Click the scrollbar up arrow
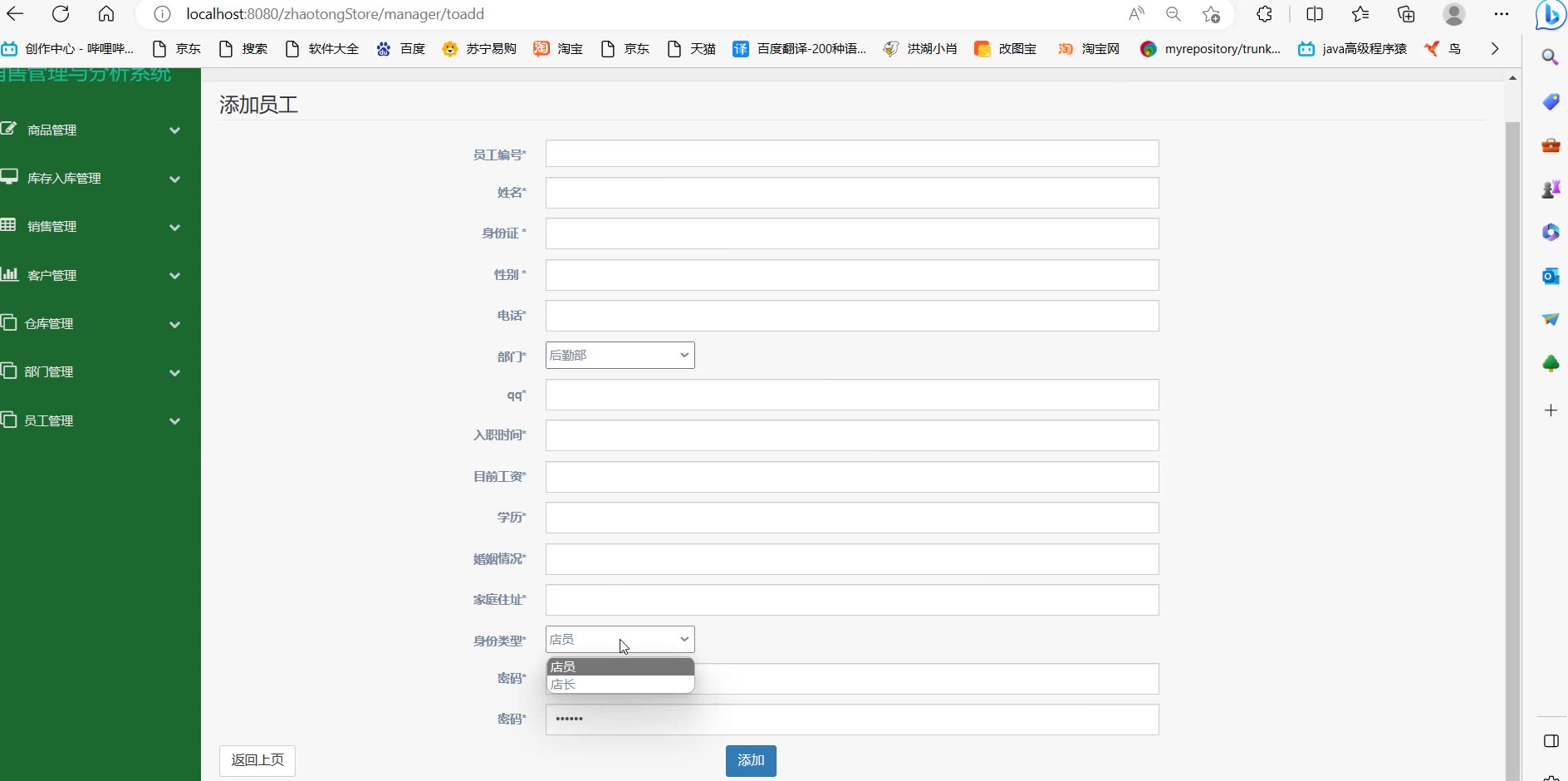The height and width of the screenshot is (781, 1568). pos(1512,77)
